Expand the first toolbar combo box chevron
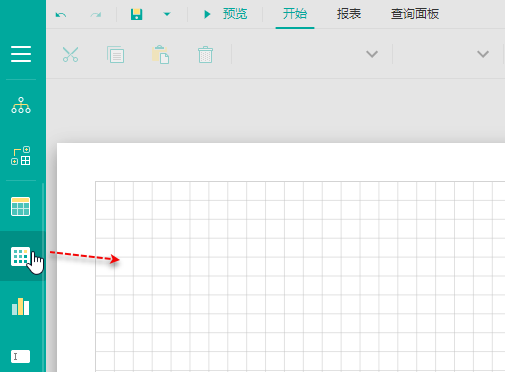Viewport: 505px width, 372px height. point(372,54)
